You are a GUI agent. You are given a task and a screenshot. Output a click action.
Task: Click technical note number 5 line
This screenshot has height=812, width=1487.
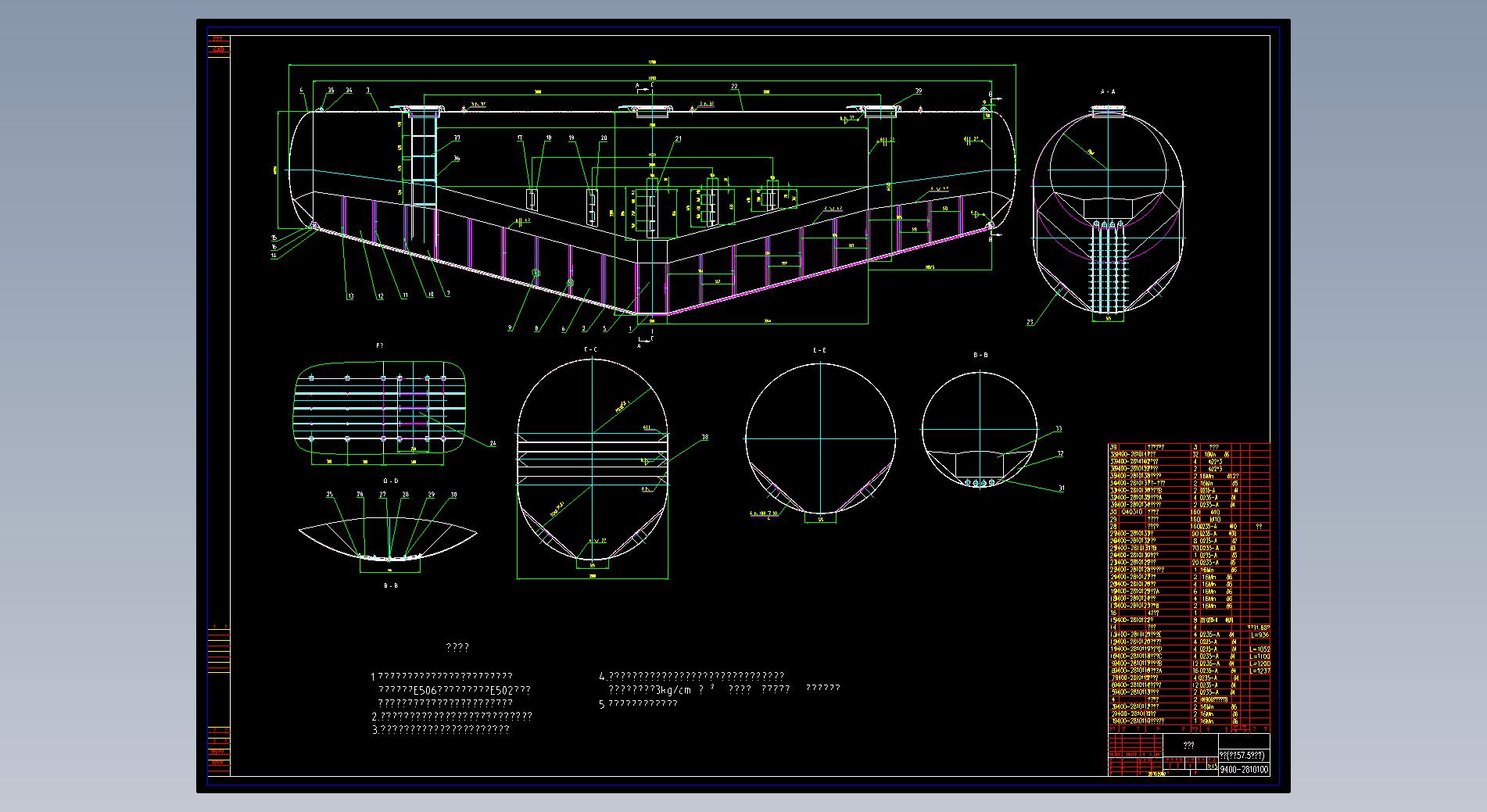tap(638, 703)
